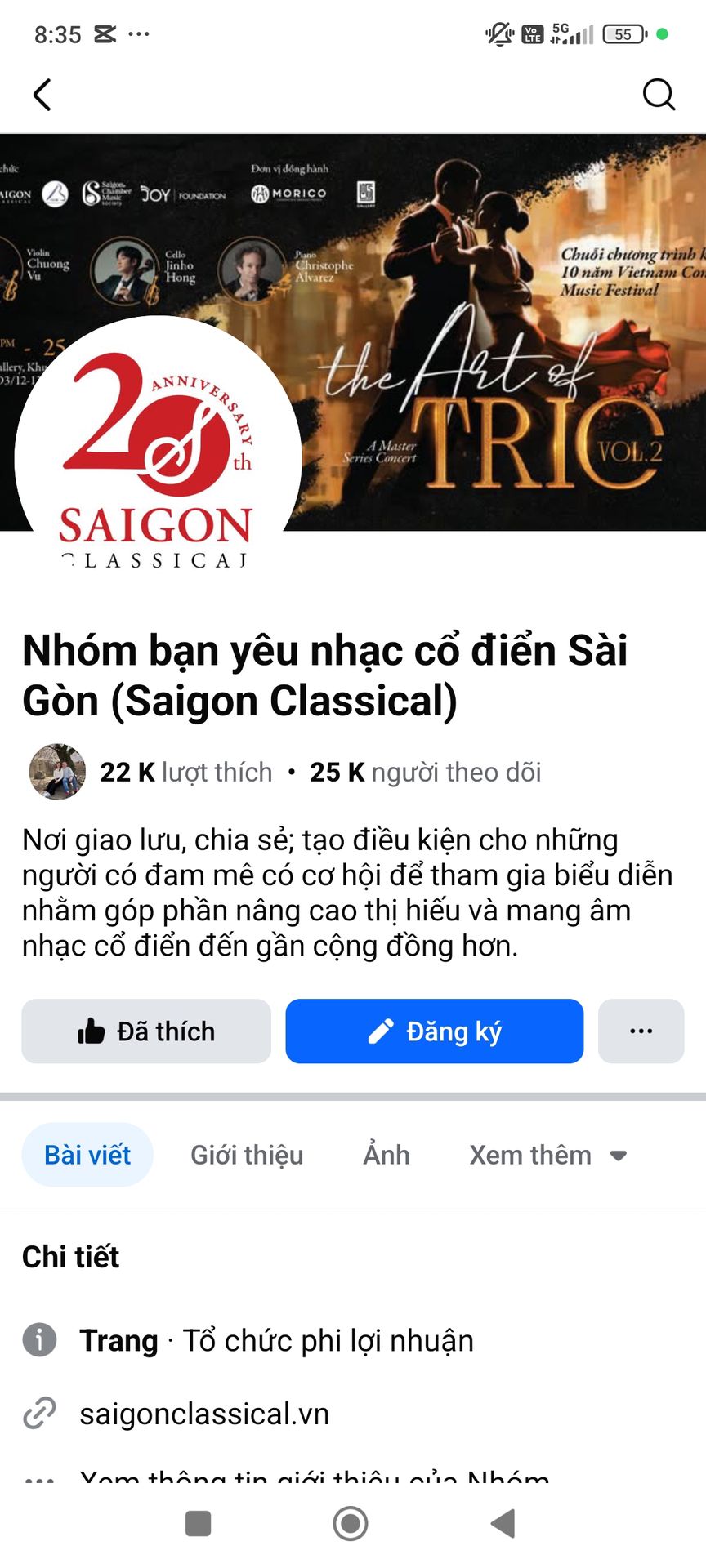The height and width of the screenshot is (1568, 706).
Task: Switch to the Bài viết tab
Action: [87, 1155]
